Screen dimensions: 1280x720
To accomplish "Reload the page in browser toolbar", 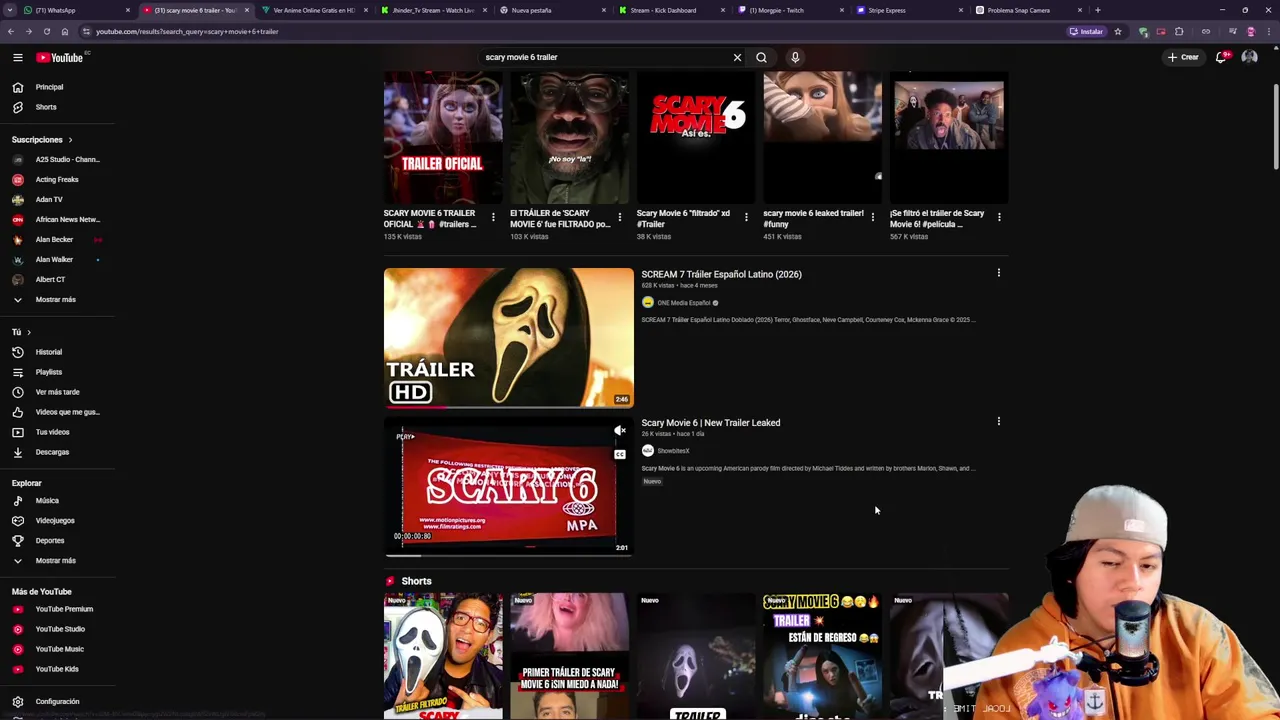I will click(46, 31).
